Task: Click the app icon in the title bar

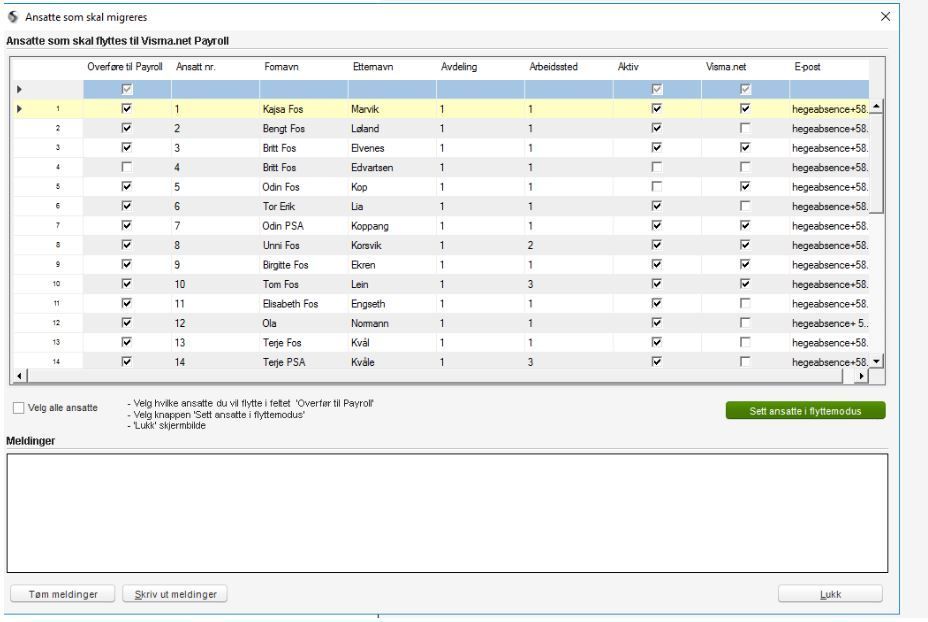Action: click(x=12, y=17)
